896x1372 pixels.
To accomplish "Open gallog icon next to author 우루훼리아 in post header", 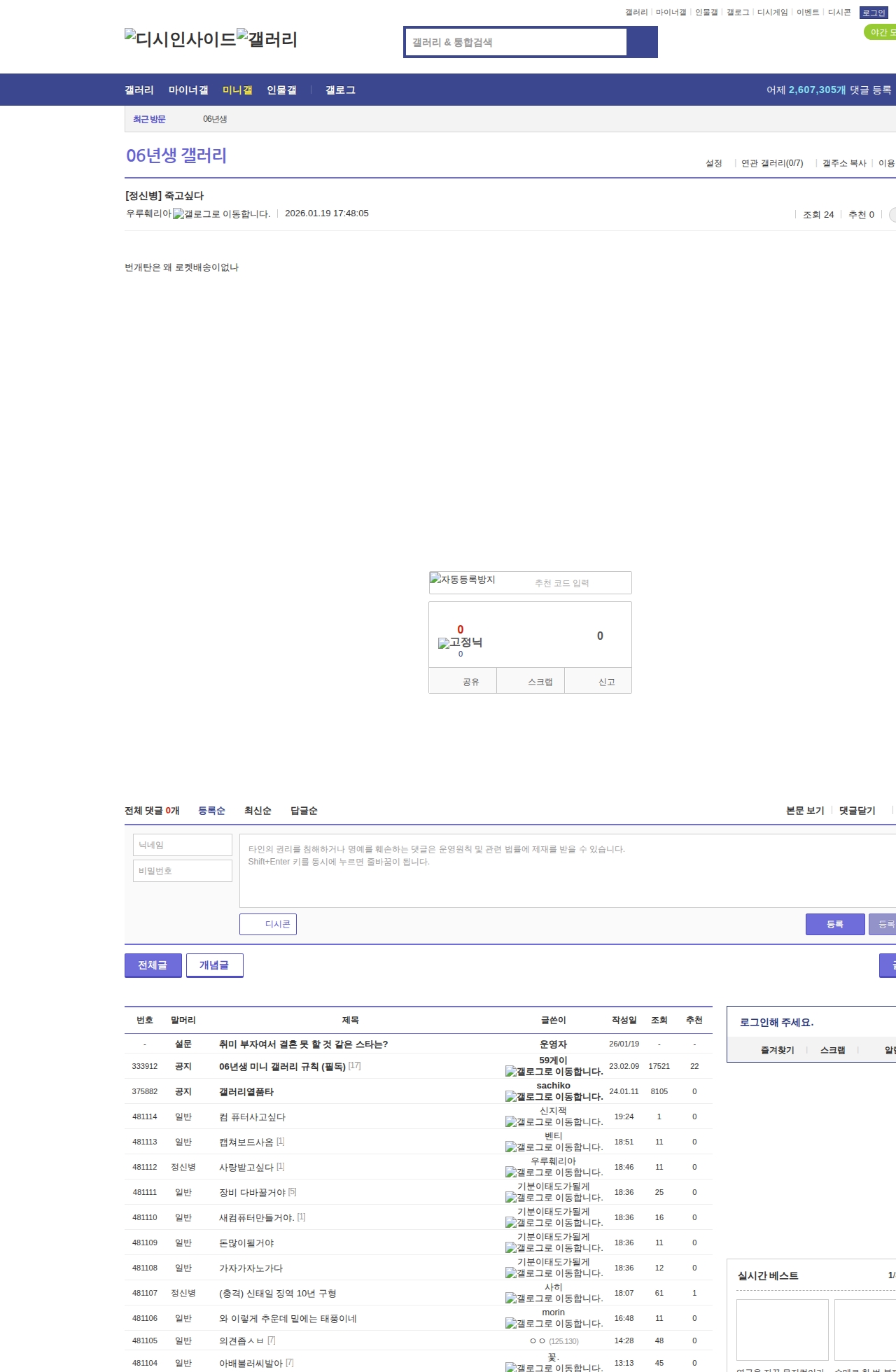I will click(x=178, y=214).
